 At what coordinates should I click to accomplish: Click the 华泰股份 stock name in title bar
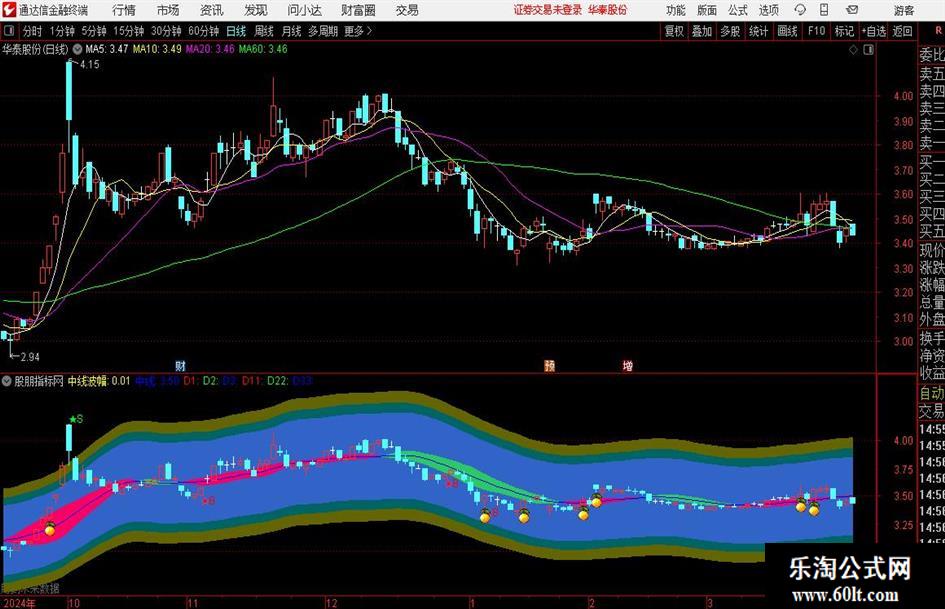pyautogui.click(x=608, y=10)
